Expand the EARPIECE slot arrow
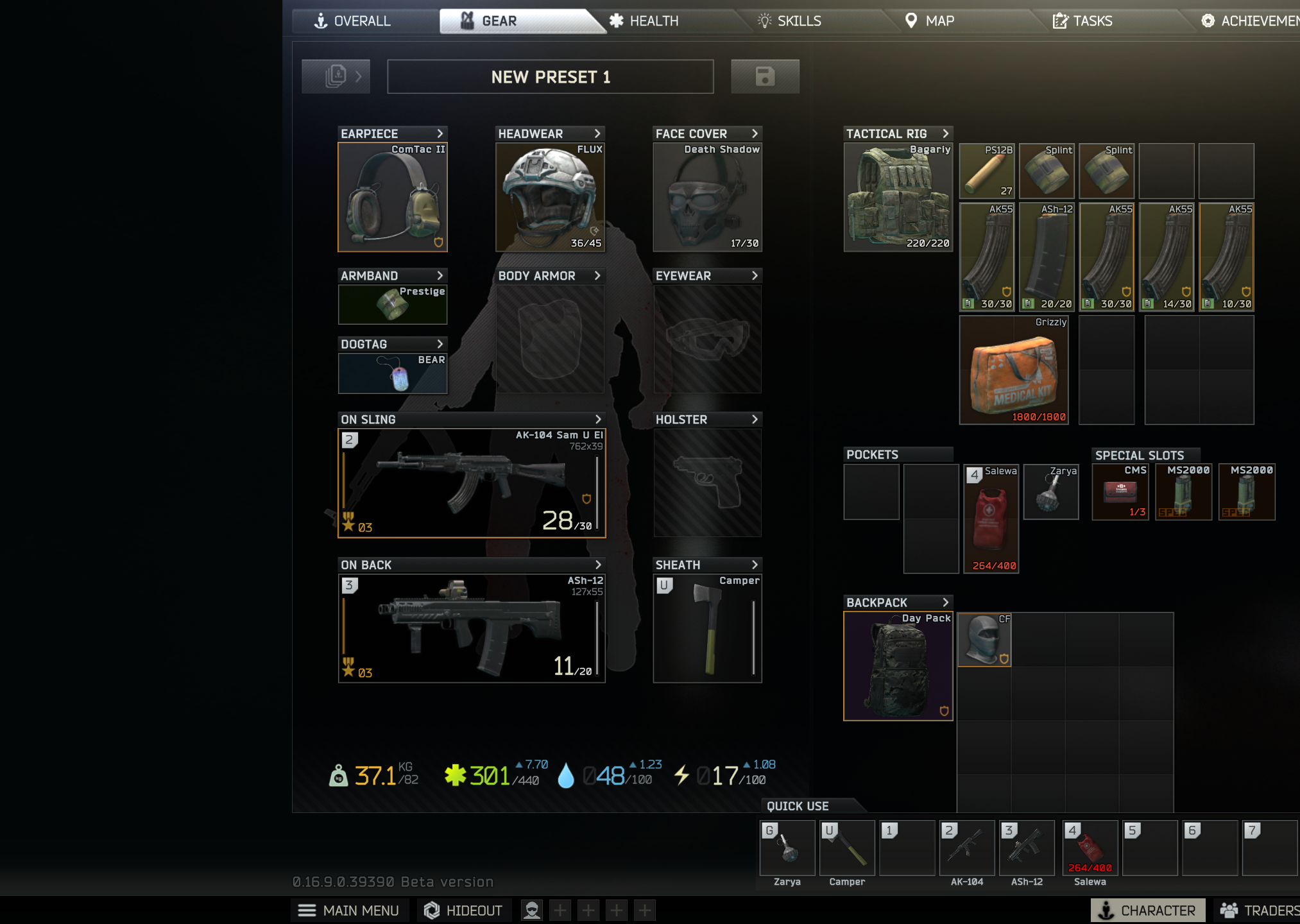 (x=440, y=133)
